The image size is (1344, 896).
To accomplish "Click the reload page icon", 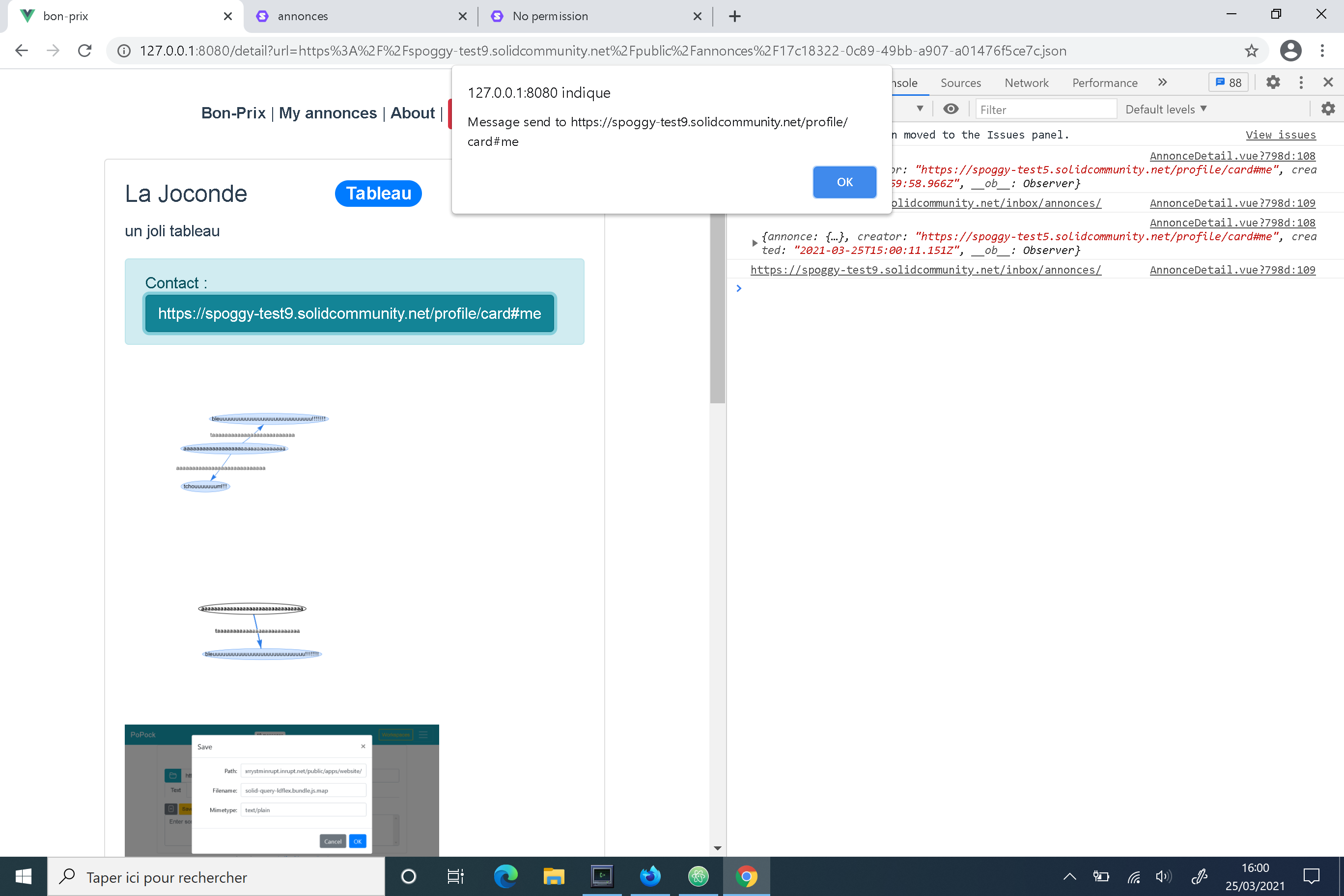I will pyautogui.click(x=84, y=50).
